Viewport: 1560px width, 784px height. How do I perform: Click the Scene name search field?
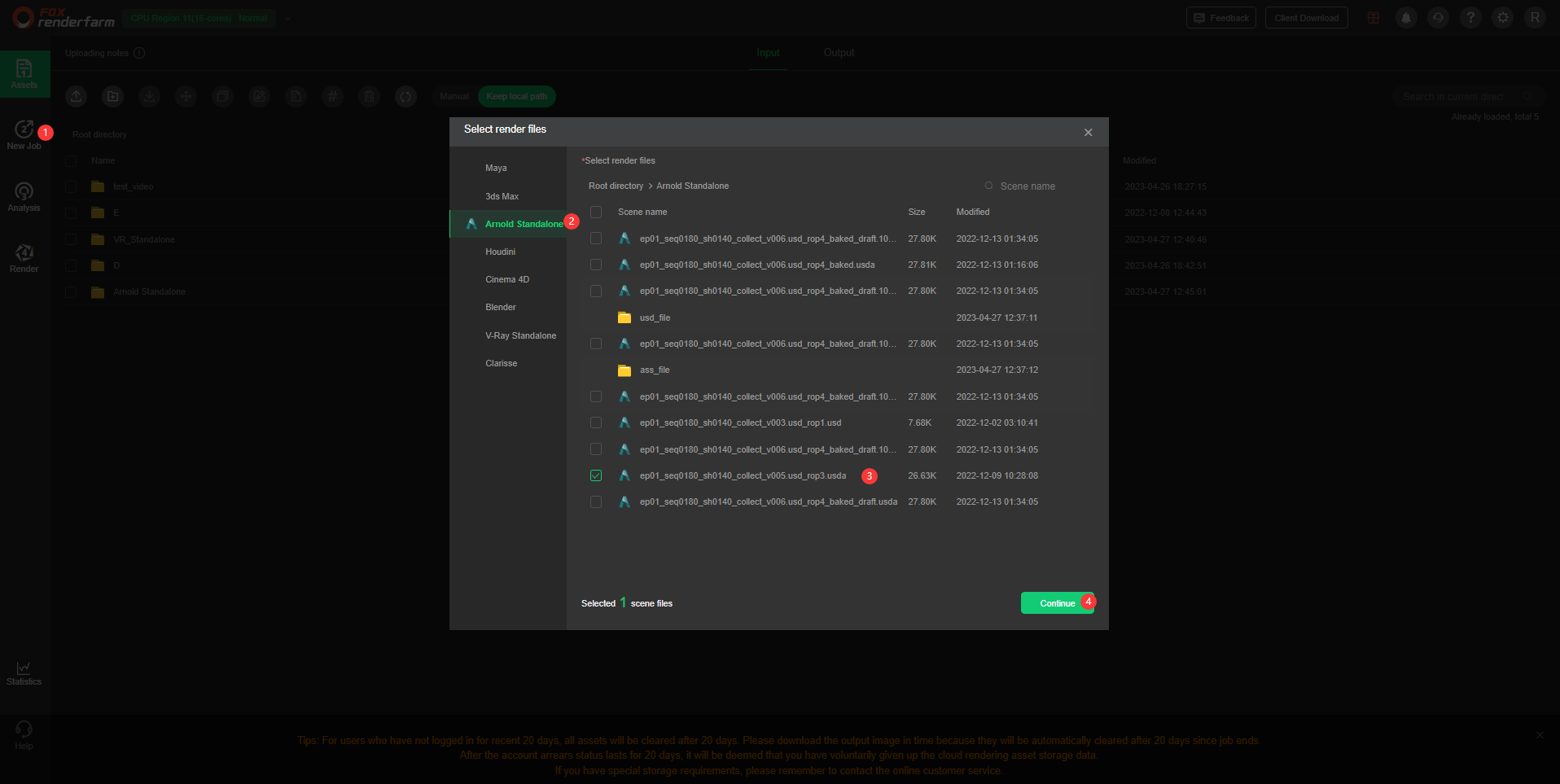click(x=1034, y=186)
